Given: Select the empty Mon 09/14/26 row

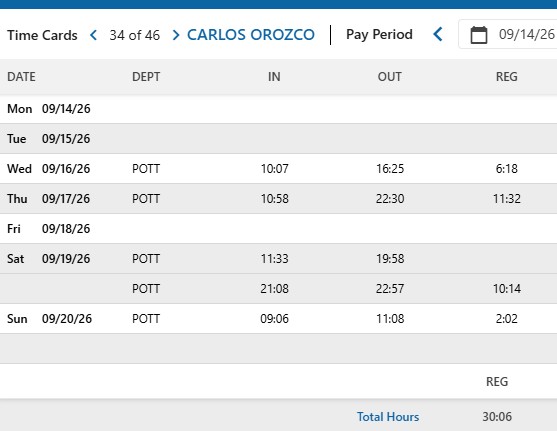Looking at the screenshot, I should (x=278, y=109).
